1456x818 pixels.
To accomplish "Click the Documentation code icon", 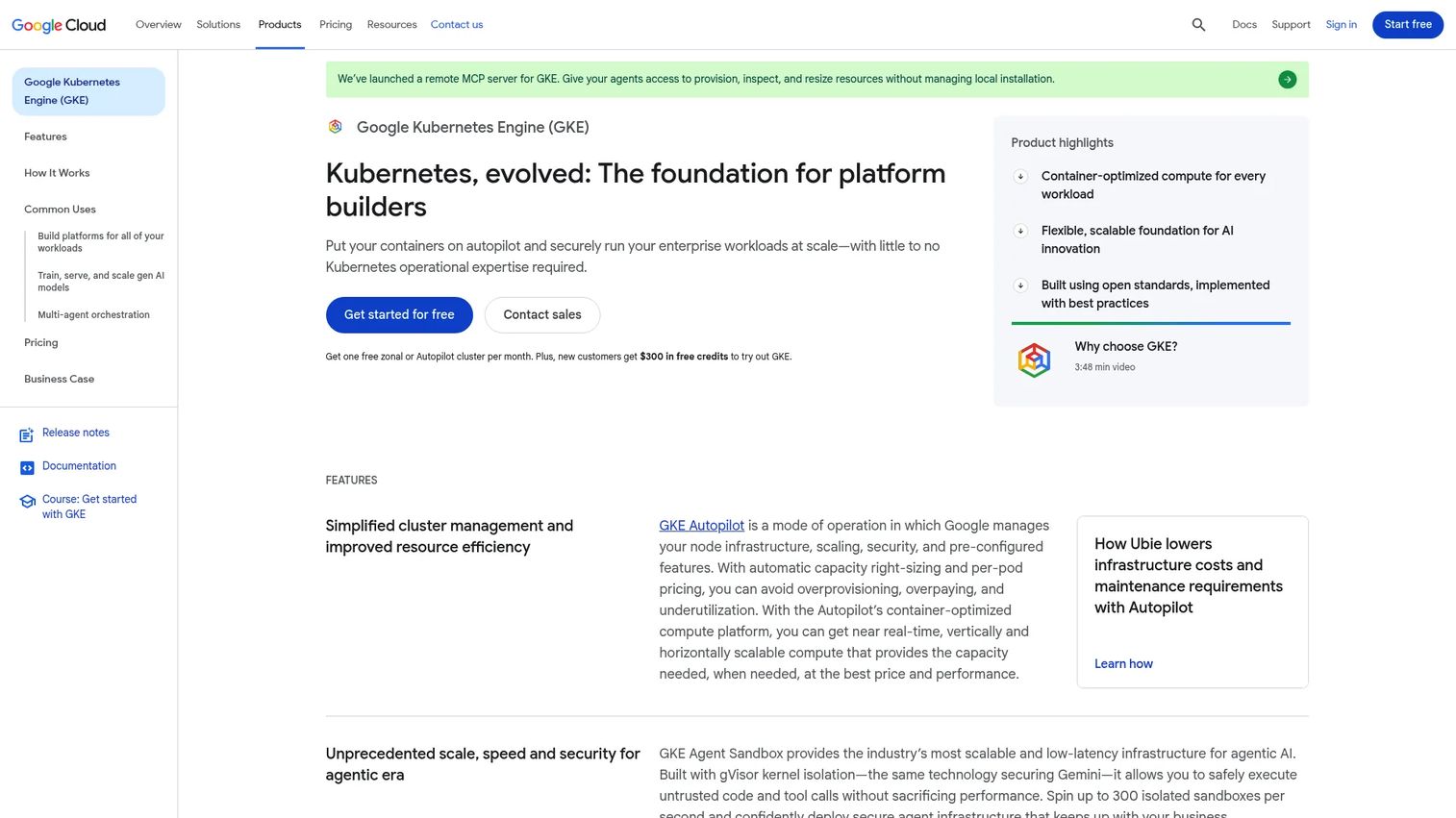I will pos(27,468).
